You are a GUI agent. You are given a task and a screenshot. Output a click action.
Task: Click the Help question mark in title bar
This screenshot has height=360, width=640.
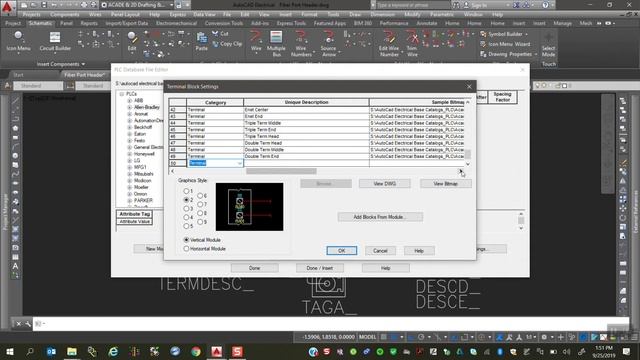tap(545, 5)
